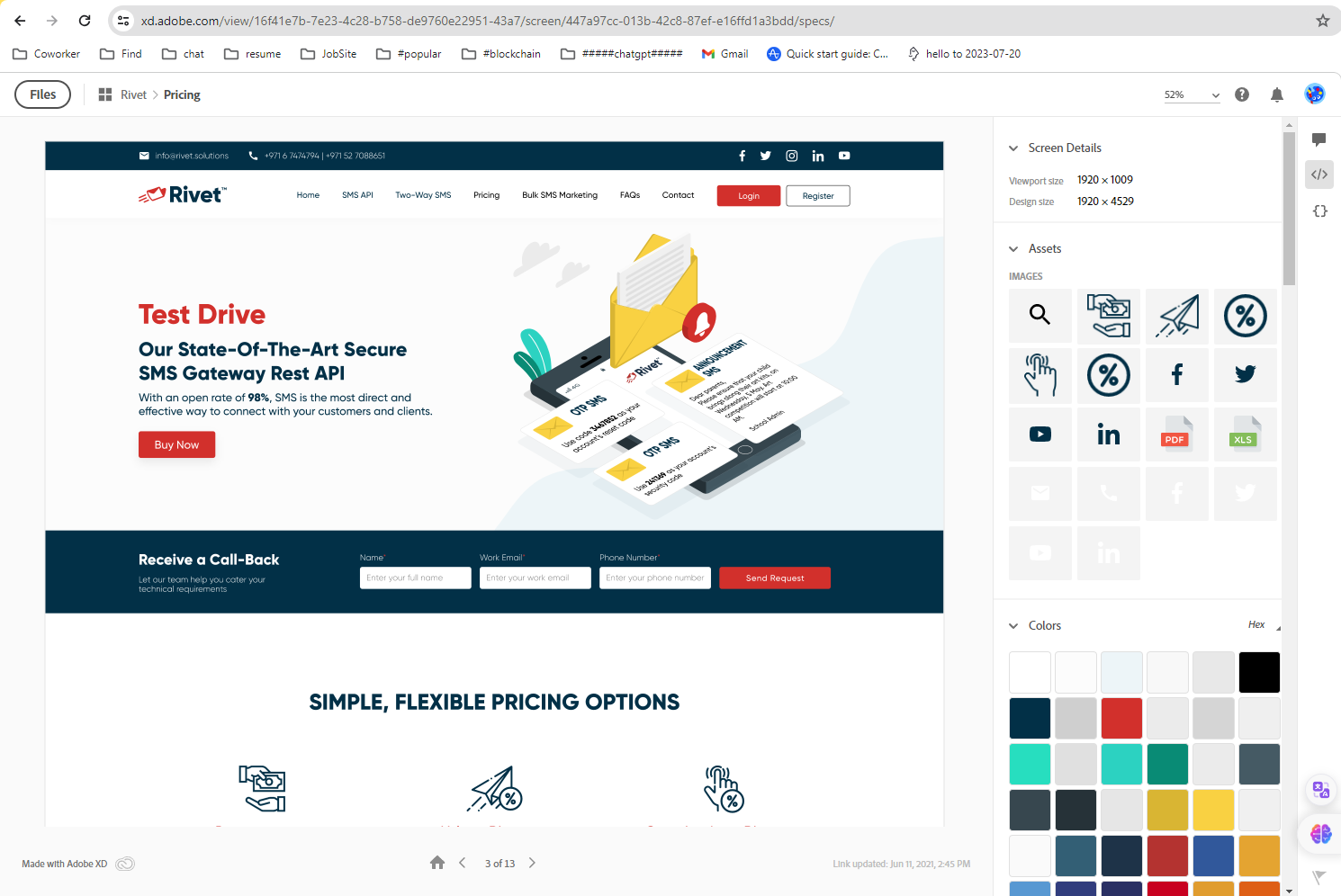
Task: Click the Enter your full name field
Action: pos(415,578)
